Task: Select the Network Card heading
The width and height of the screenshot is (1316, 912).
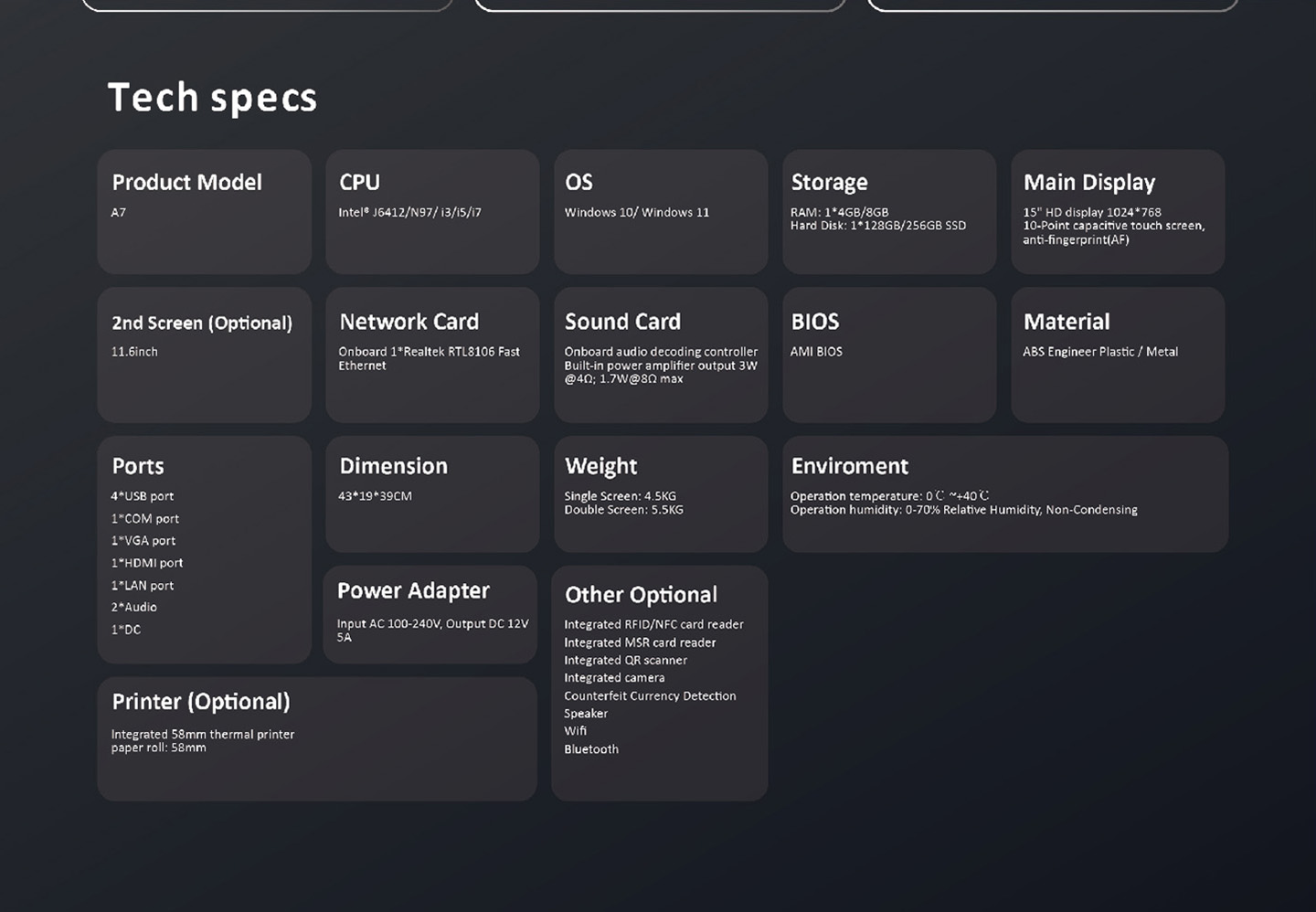Action: pyautogui.click(x=409, y=322)
